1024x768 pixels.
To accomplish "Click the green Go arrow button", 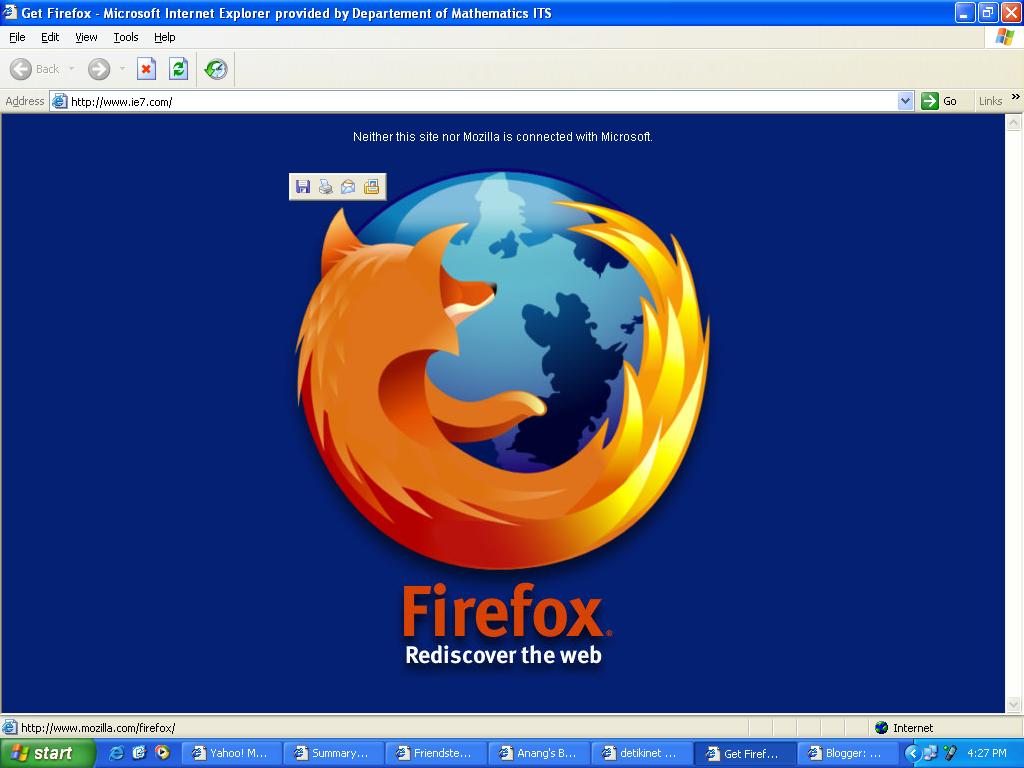I will point(929,101).
